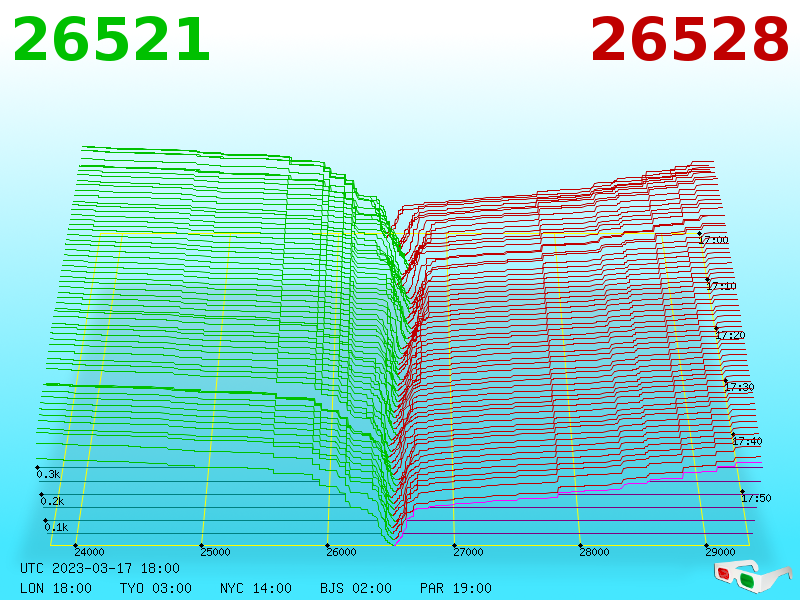
Task: Click the UTC 2023-03-17 18:00 timestamp
Action: pos(100,568)
